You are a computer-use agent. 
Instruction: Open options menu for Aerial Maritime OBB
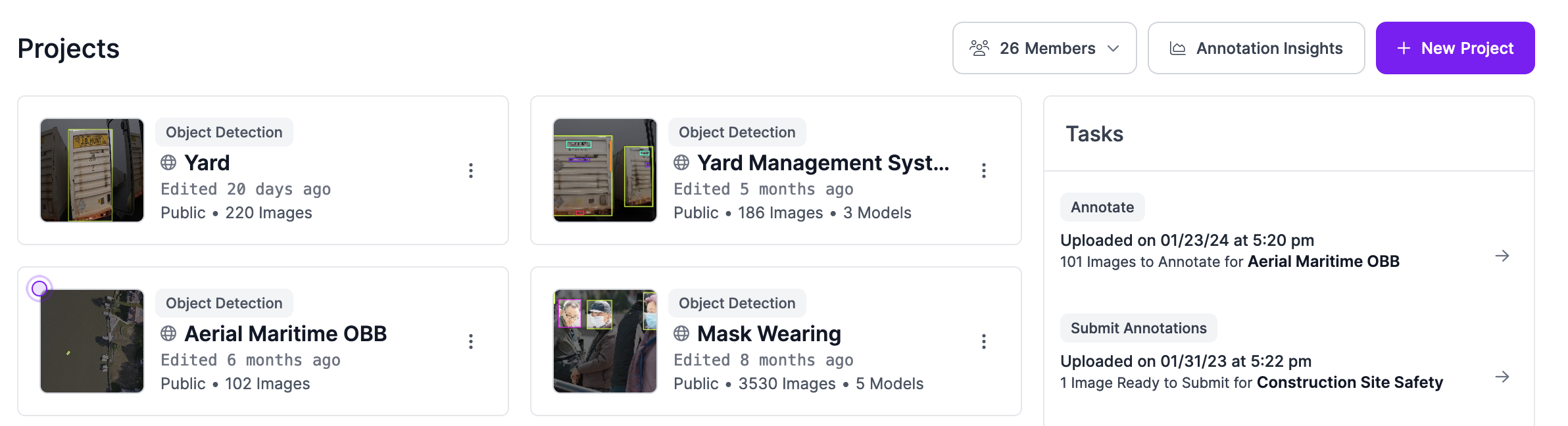471,341
